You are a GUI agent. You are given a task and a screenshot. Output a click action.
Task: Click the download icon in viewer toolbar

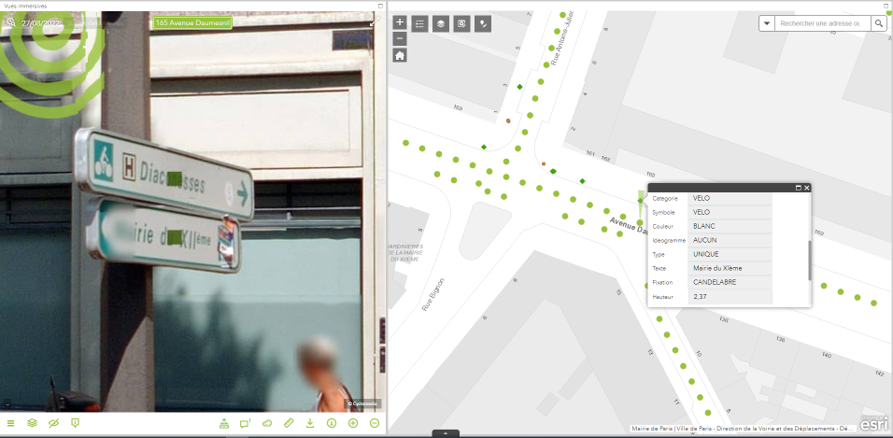pyautogui.click(x=310, y=423)
